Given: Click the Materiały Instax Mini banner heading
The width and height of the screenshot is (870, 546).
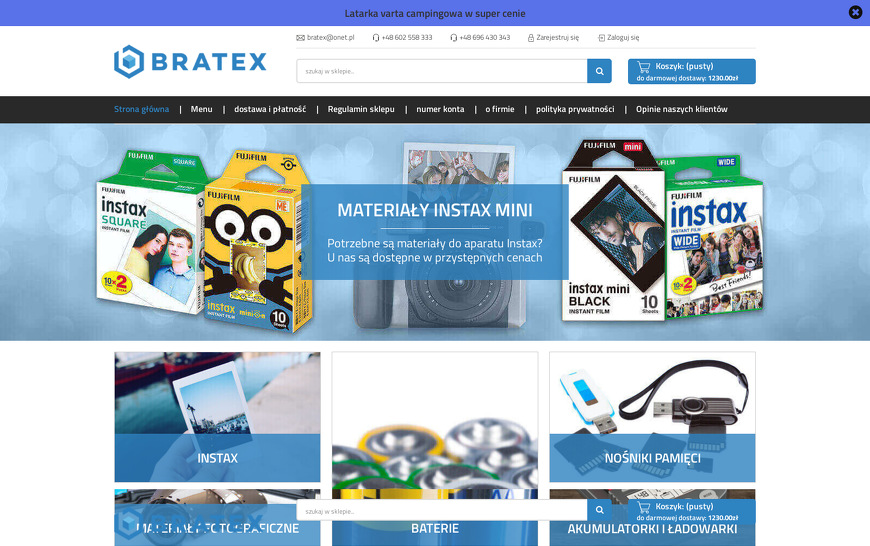Looking at the screenshot, I should (434, 210).
